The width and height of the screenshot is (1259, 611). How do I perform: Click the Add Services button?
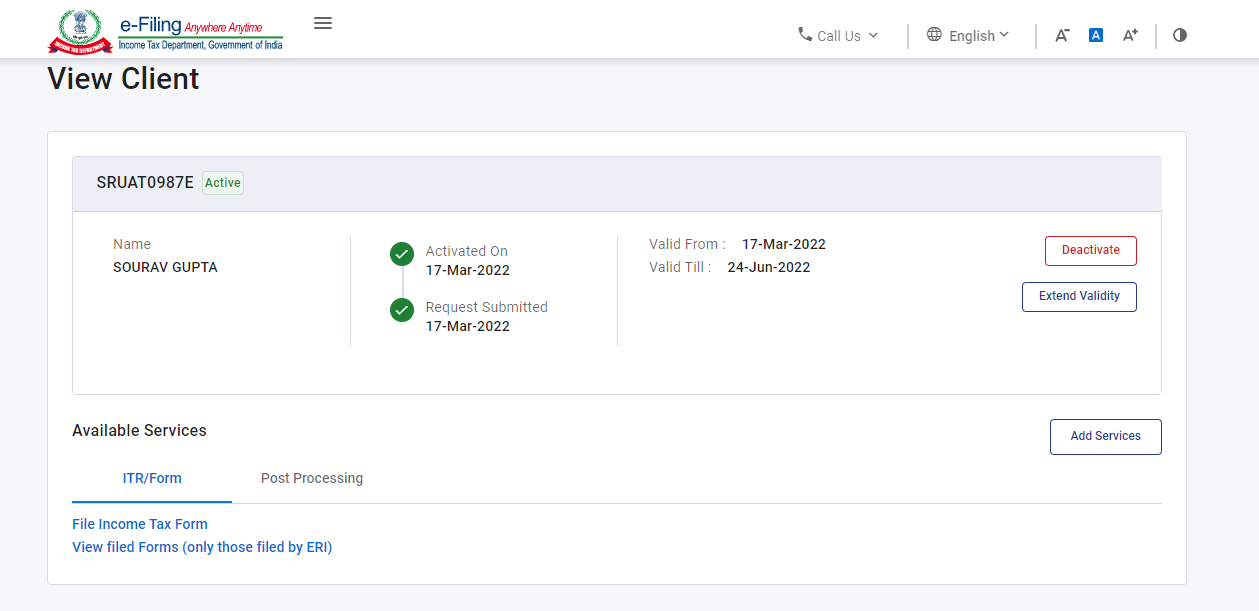(x=1105, y=436)
